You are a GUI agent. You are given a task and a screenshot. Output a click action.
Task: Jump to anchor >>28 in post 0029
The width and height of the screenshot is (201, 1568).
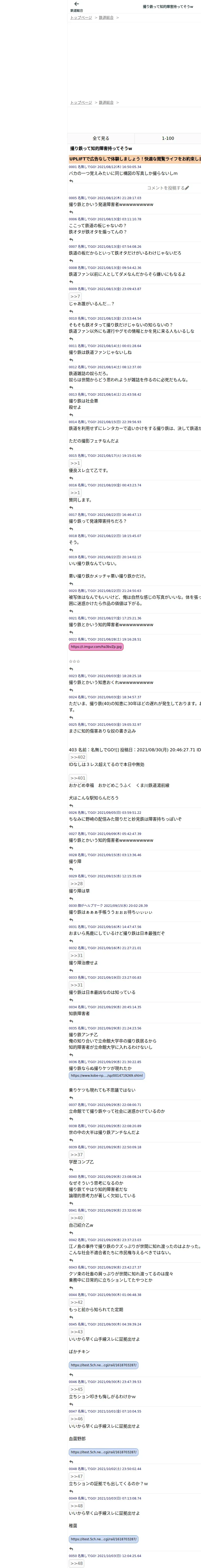tap(76, 883)
